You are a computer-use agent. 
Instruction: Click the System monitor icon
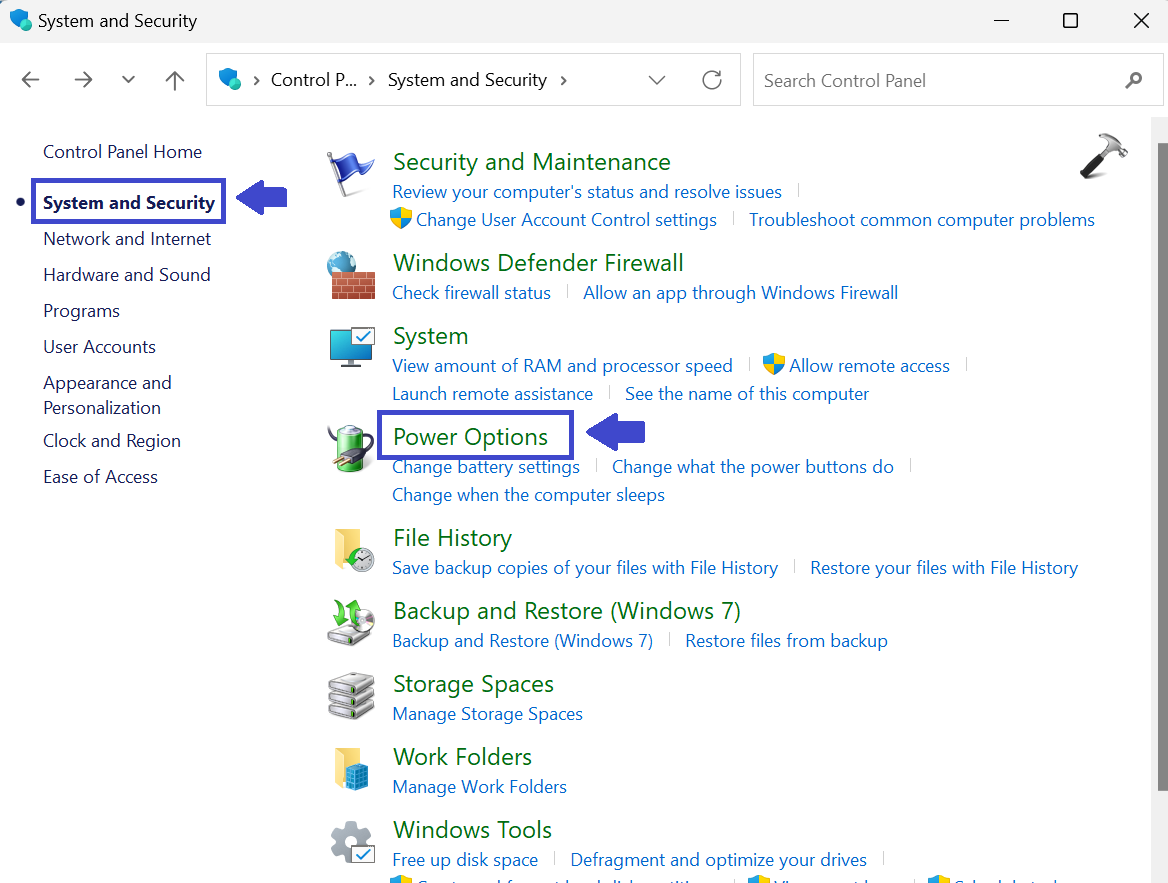click(351, 348)
